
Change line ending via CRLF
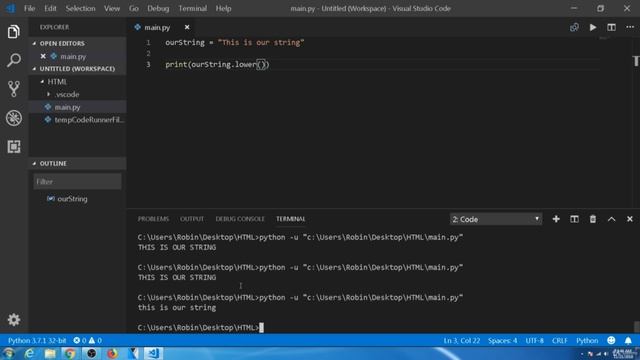pos(560,340)
